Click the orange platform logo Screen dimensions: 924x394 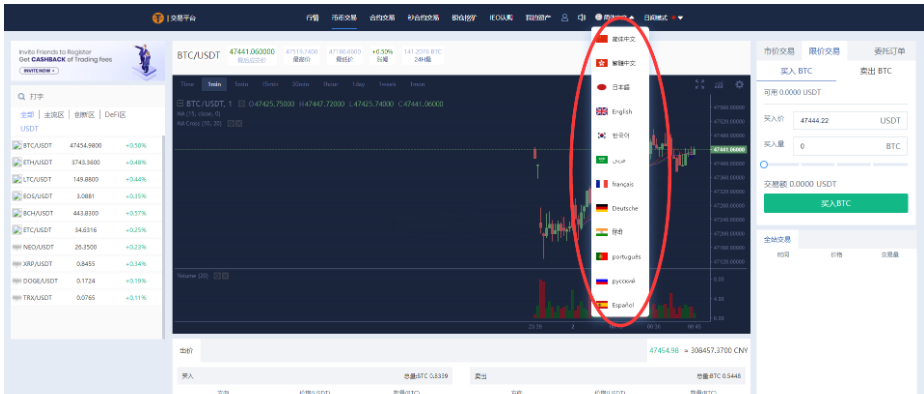(x=158, y=18)
